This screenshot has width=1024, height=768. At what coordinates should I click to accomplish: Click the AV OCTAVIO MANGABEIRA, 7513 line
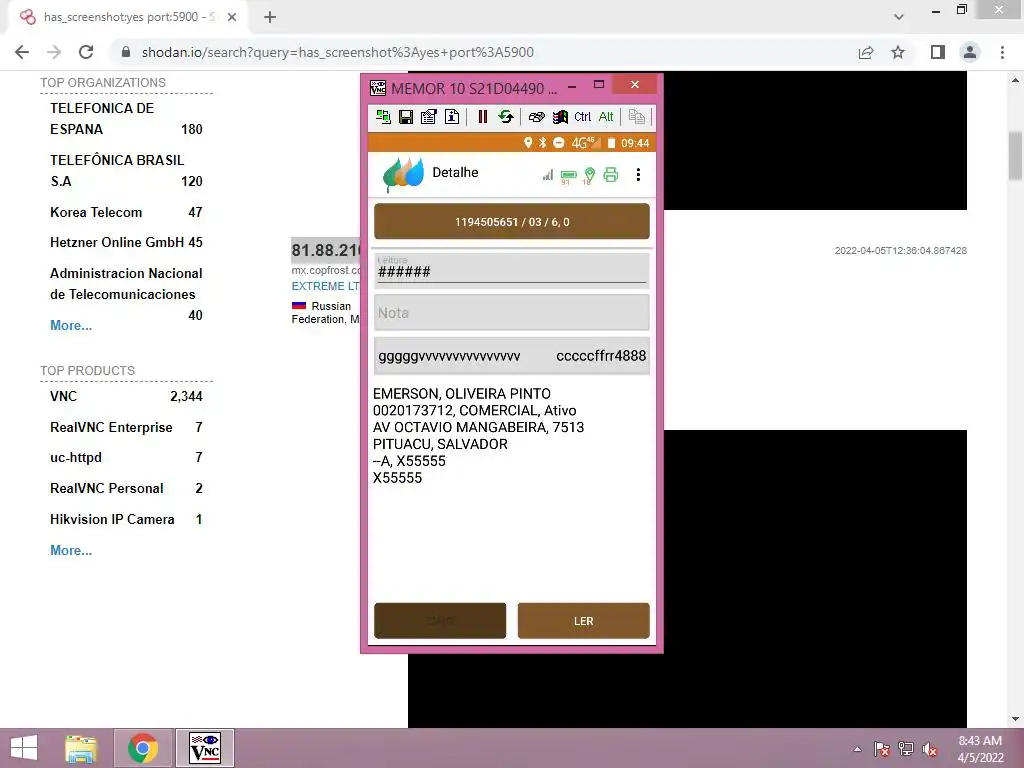click(x=478, y=427)
